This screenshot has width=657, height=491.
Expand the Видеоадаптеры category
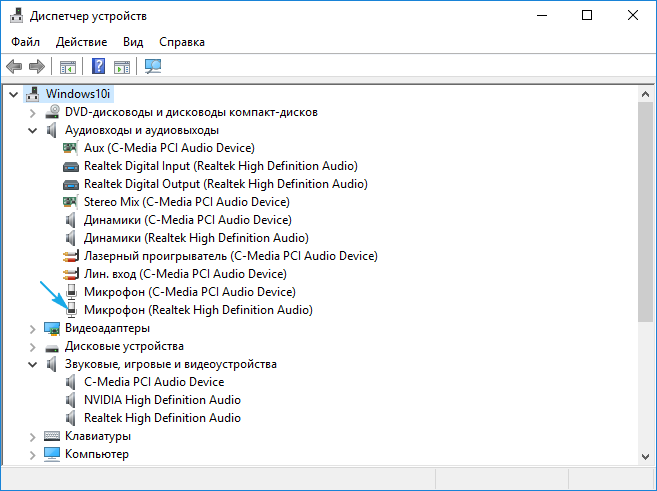pyautogui.click(x=33, y=328)
